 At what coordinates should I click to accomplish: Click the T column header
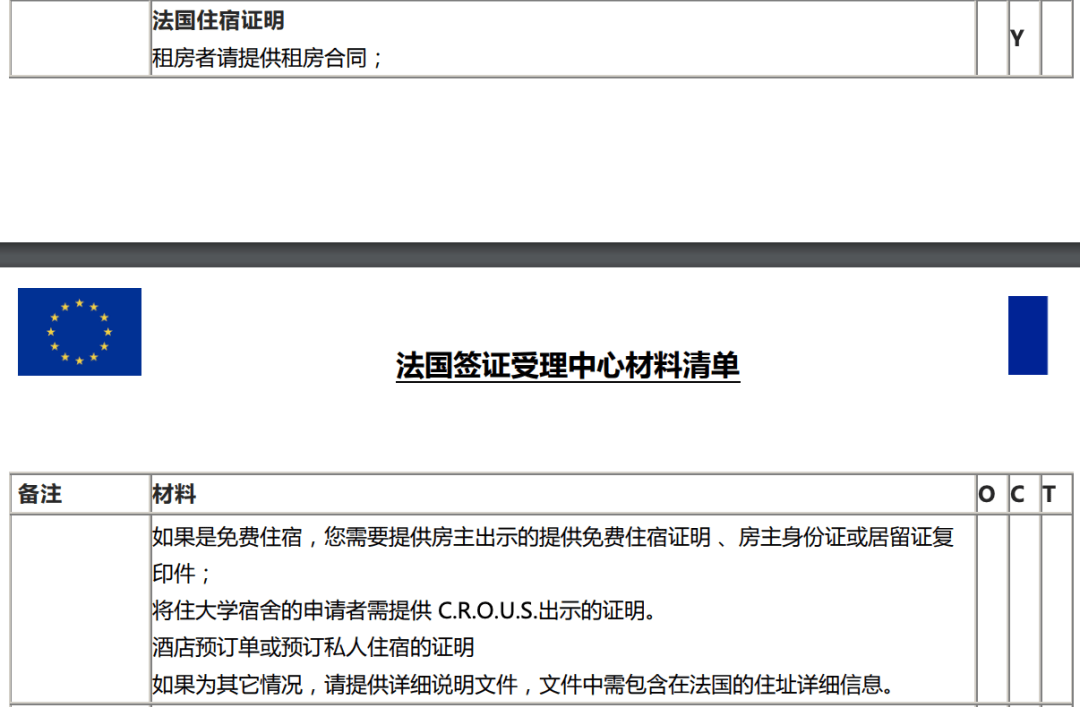pos(1049,494)
